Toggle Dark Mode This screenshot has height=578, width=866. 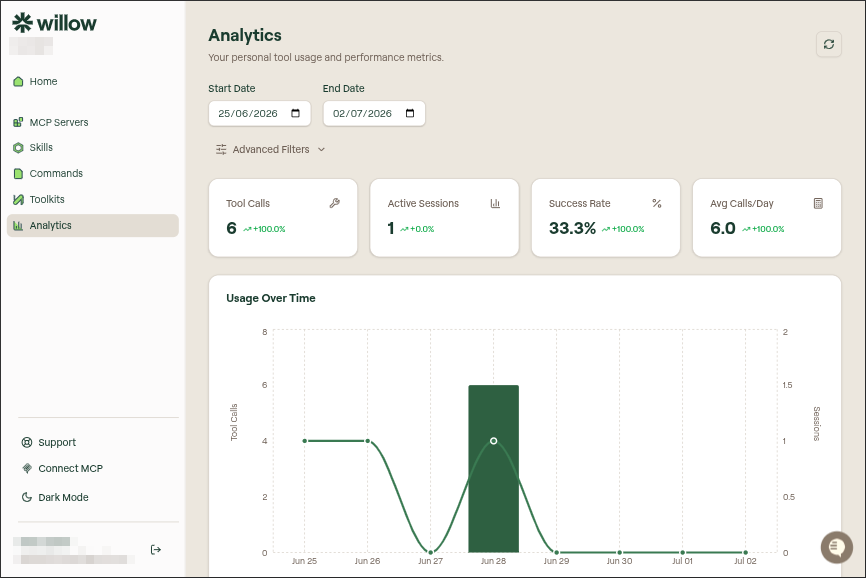point(55,497)
